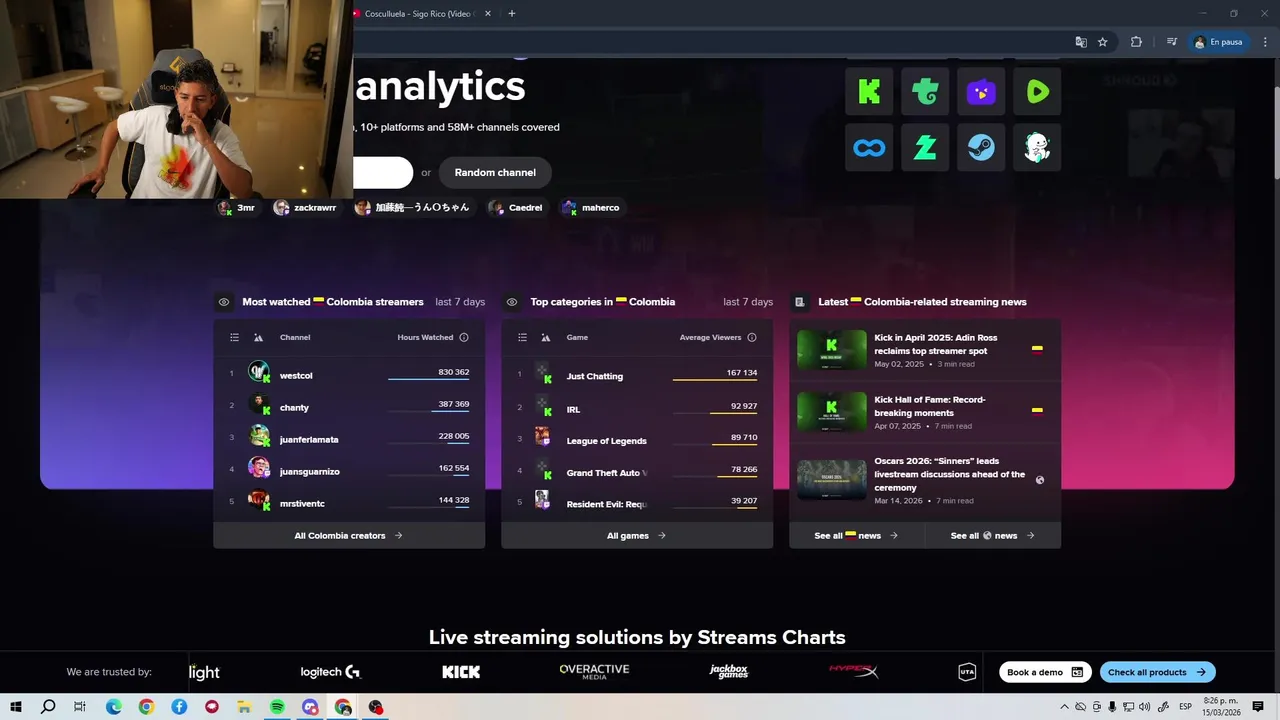The height and width of the screenshot is (720, 1280).
Task: Open All Colombia creators link
Action: click(x=349, y=536)
